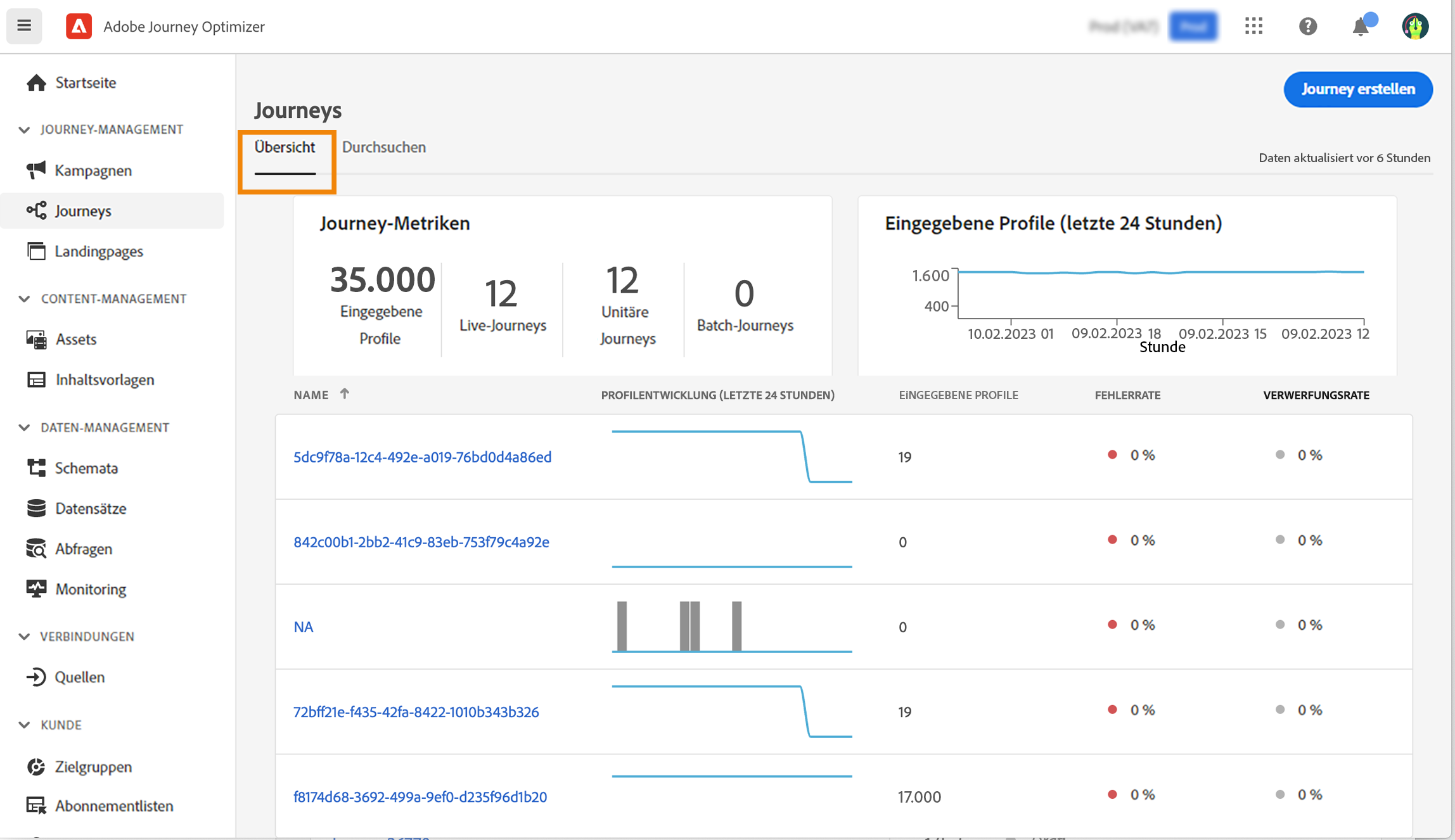The height and width of the screenshot is (840, 1455).
Task: Open Monitoring in the sidebar
Action: (90, 589)
